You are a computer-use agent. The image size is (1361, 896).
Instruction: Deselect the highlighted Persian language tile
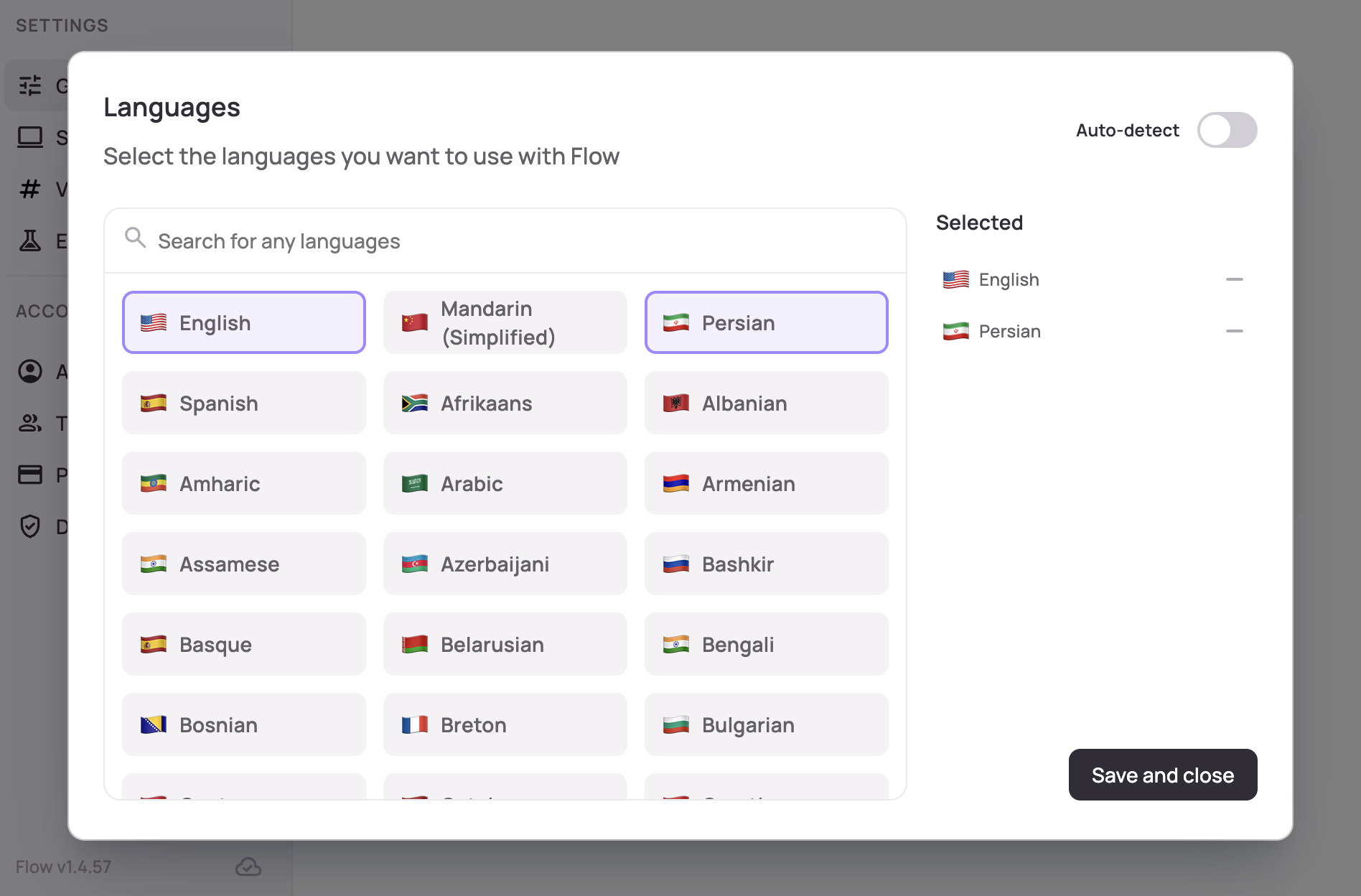click(766, 322)
